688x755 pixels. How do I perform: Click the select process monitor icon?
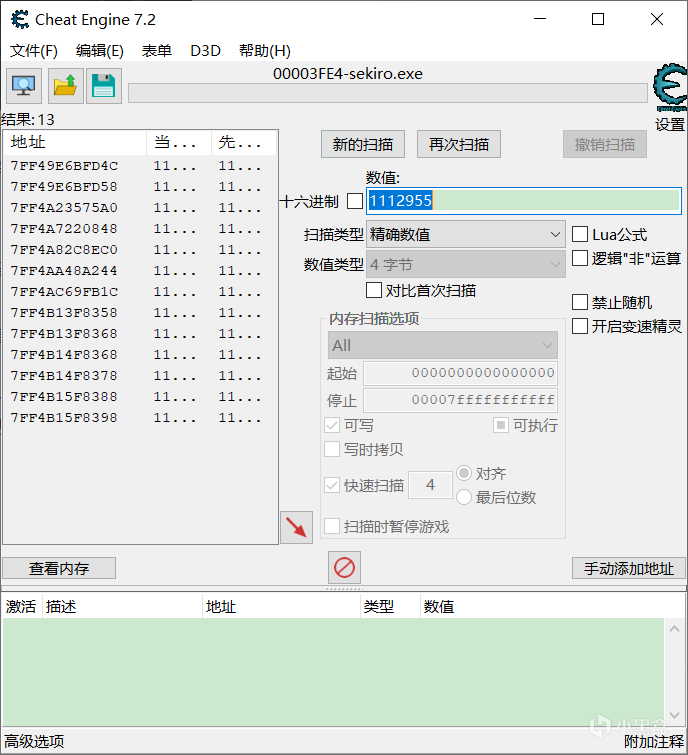click(x=24, y=87)
